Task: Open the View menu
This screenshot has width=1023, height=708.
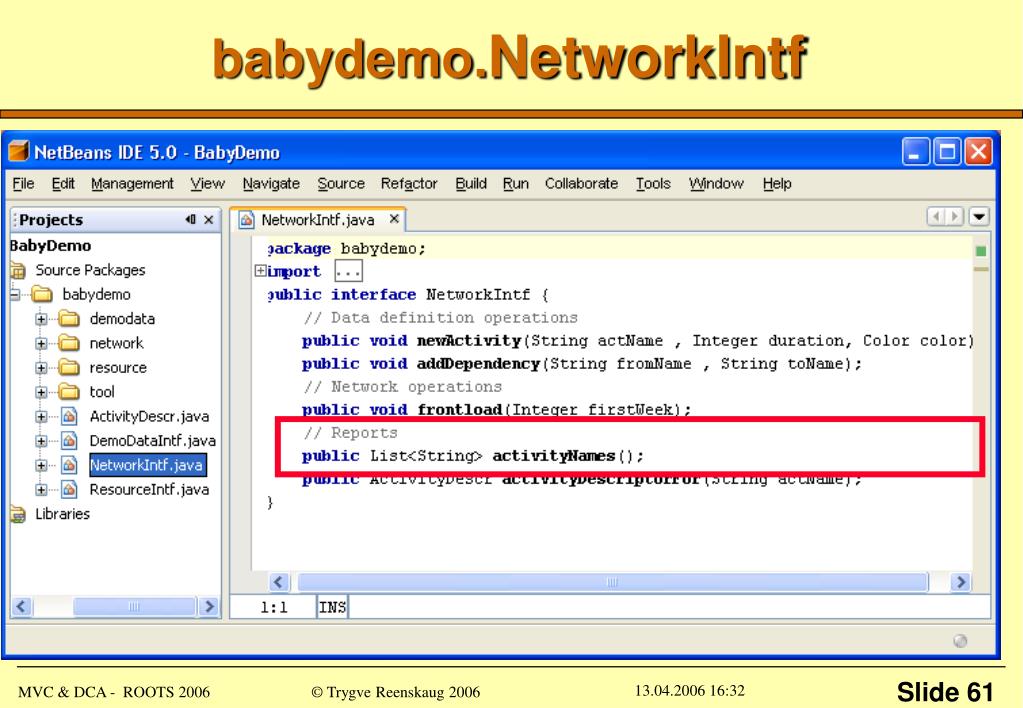Action: [207, 184]
